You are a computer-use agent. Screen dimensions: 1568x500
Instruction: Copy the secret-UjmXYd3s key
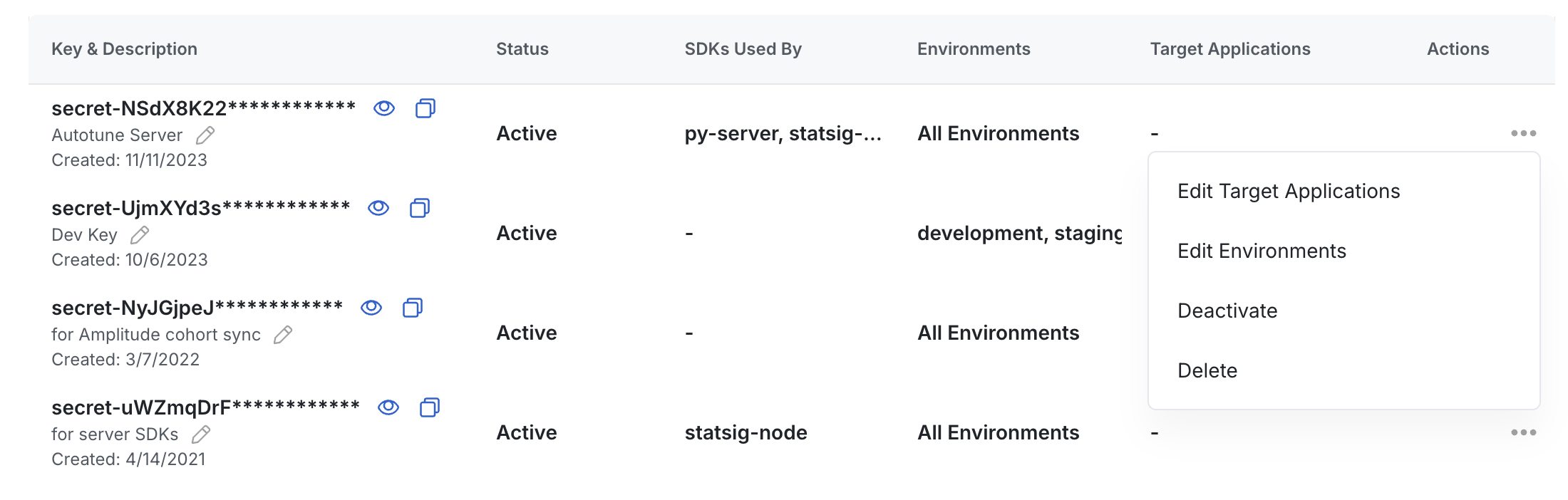pyautogui.click(x=420, y=208)
